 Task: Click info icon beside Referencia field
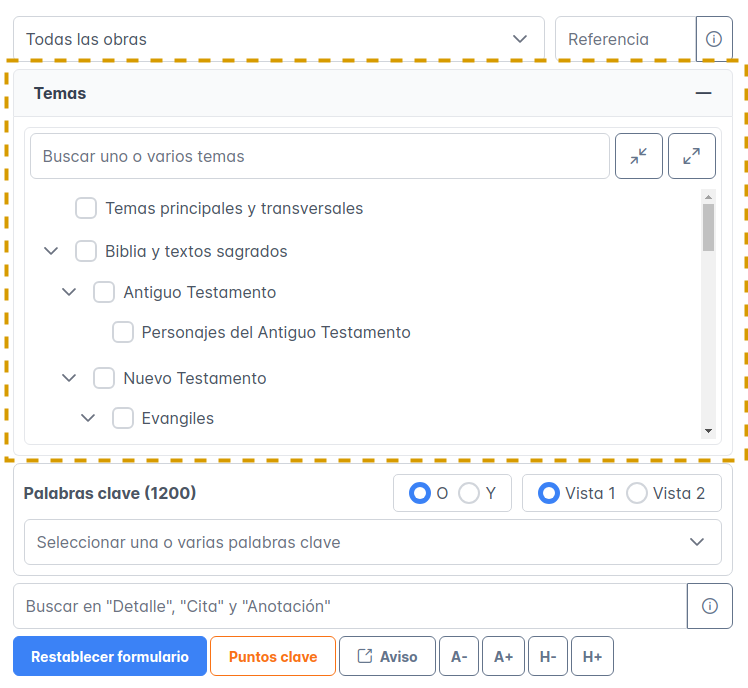coord(713,39)
